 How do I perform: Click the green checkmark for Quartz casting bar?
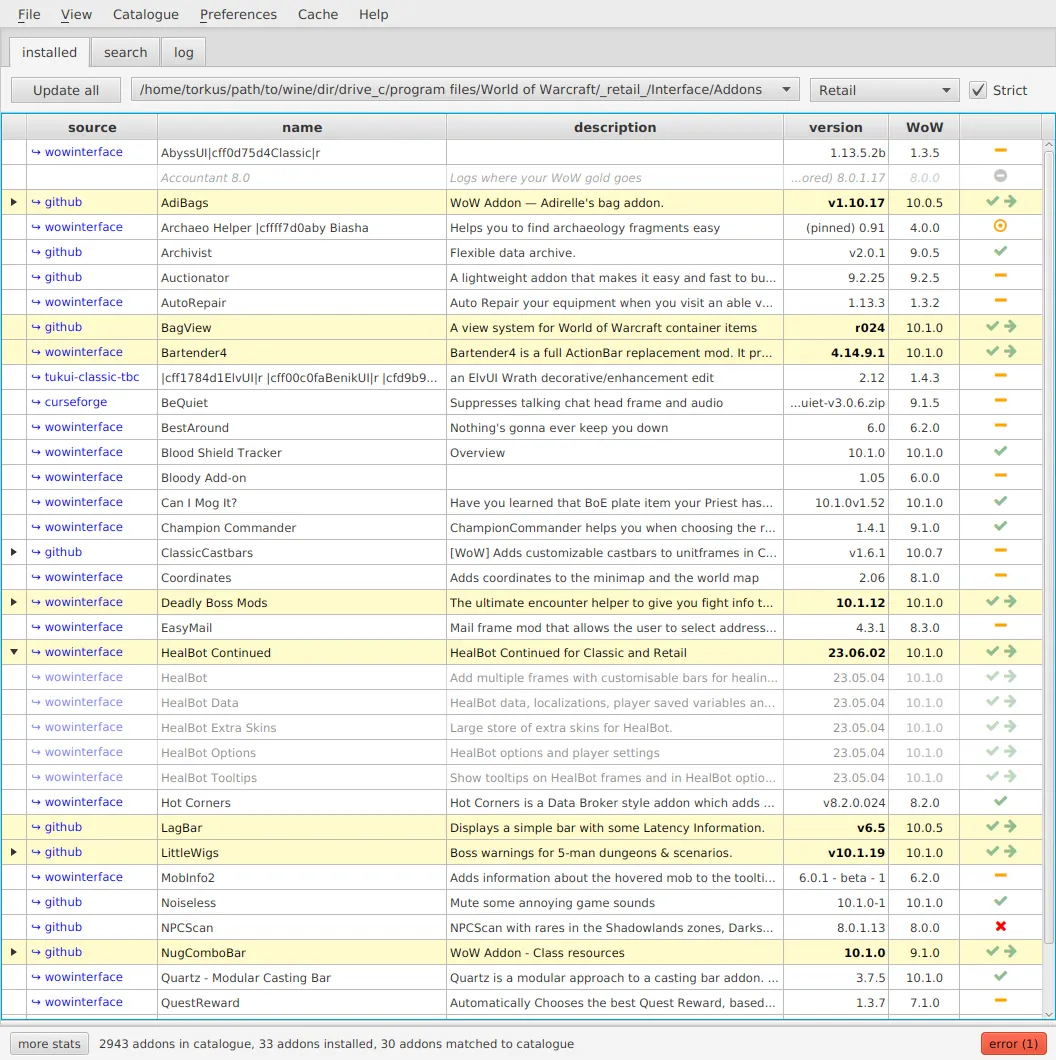pos(1001,977)
